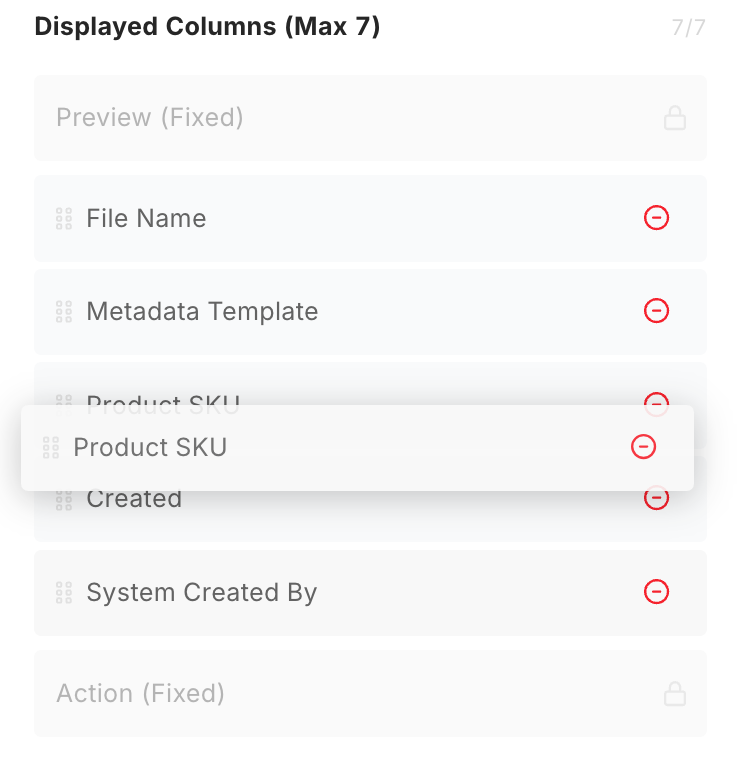
Task: Click the lock icon on Preview (Fixed)
Action: click(675, 119)
